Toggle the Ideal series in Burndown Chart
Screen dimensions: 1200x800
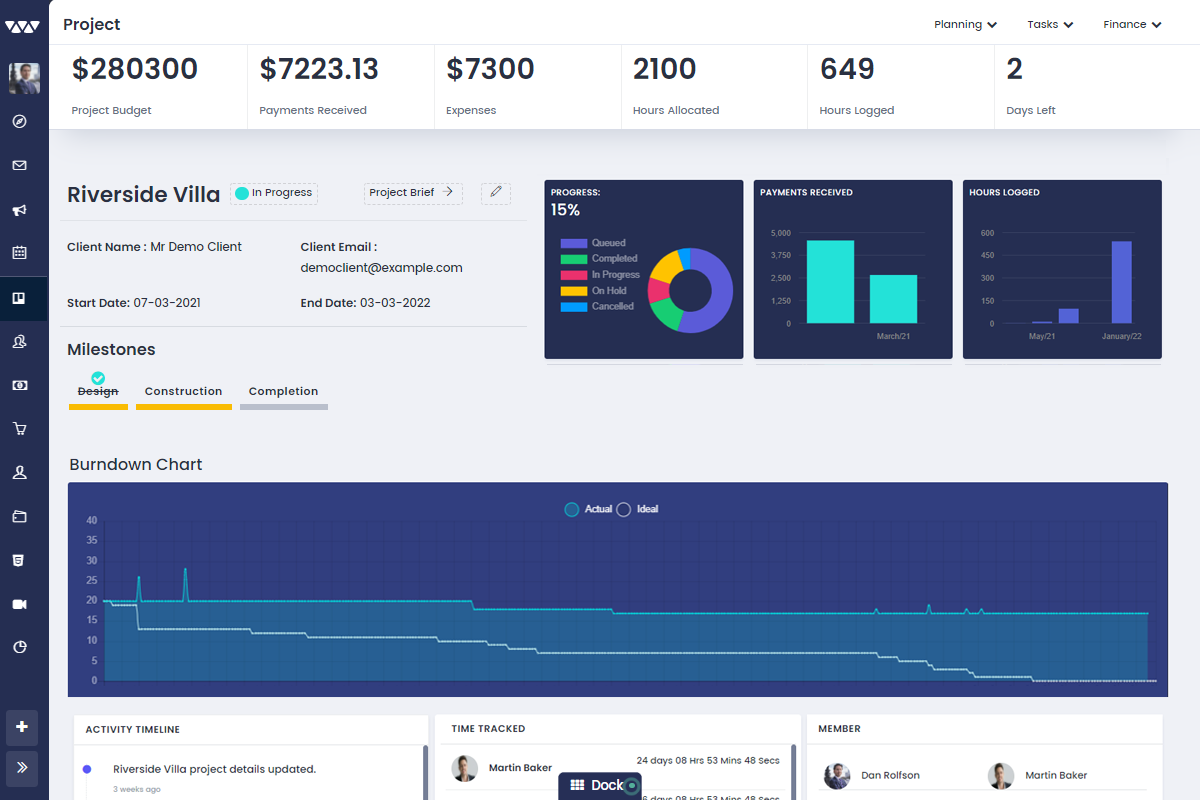[x=638, y=509]
